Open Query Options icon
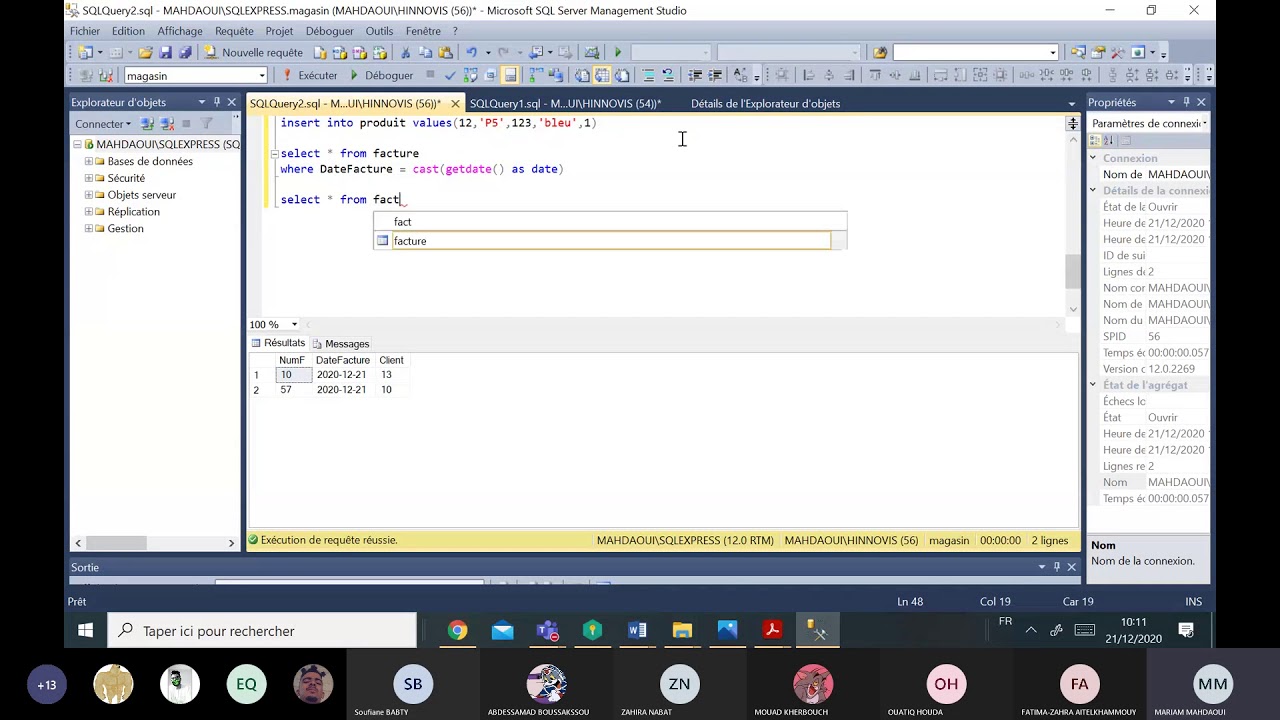1280x720 pixels. [490, 75]
